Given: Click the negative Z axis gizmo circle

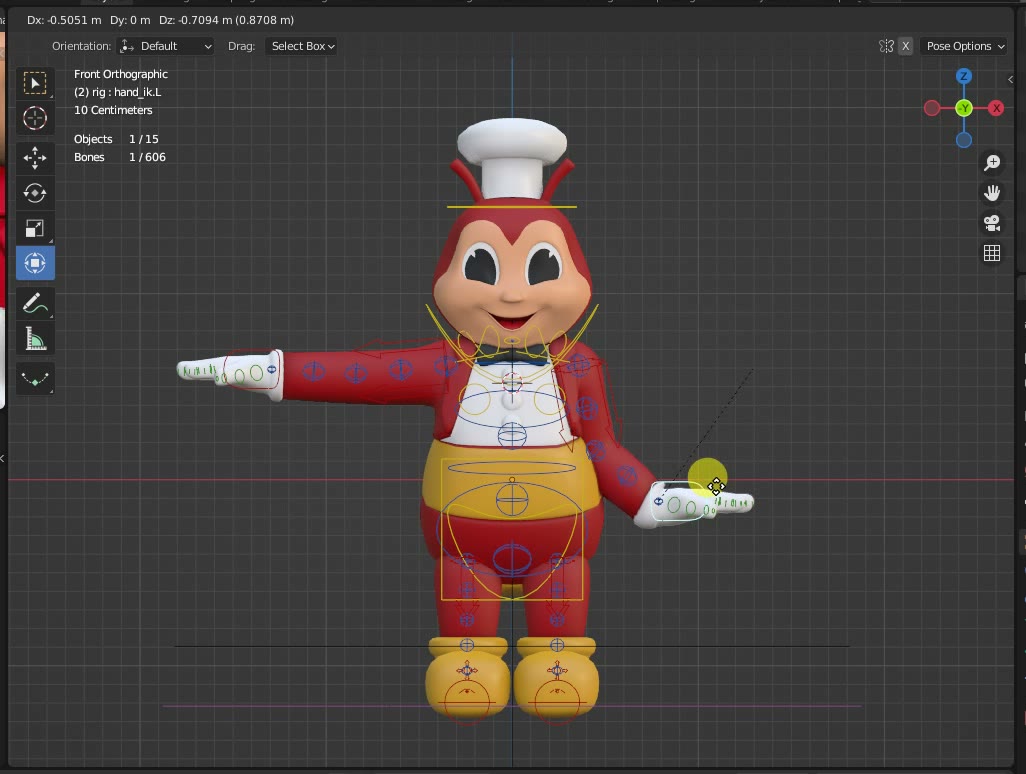Looking at the screenshot, I should pyautogui.click(x=964, y=140).
